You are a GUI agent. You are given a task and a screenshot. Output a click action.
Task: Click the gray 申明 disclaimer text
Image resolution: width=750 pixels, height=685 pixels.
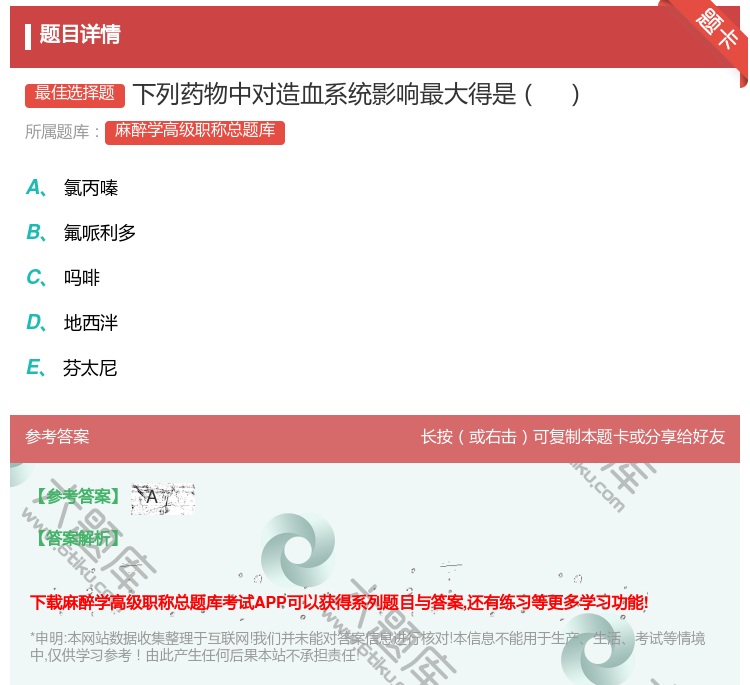coord(367,646)
